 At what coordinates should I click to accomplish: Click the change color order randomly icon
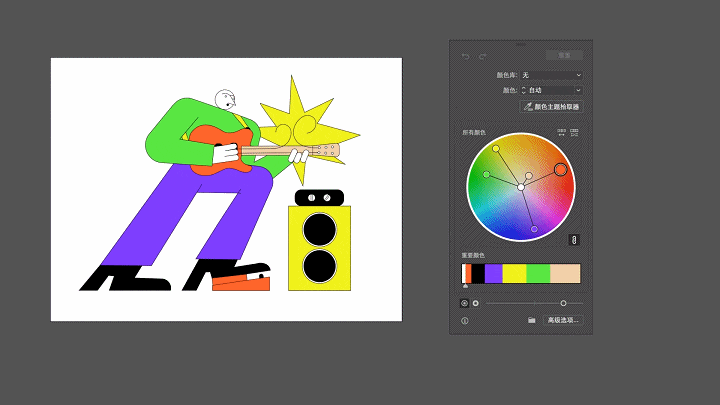561,132
